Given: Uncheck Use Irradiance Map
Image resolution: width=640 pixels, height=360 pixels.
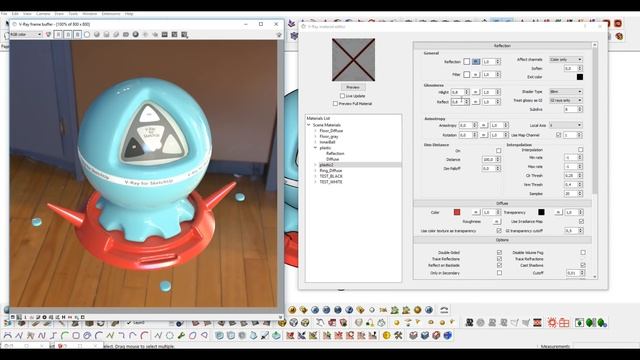Looking at the screenshot, I should point(581,221).
